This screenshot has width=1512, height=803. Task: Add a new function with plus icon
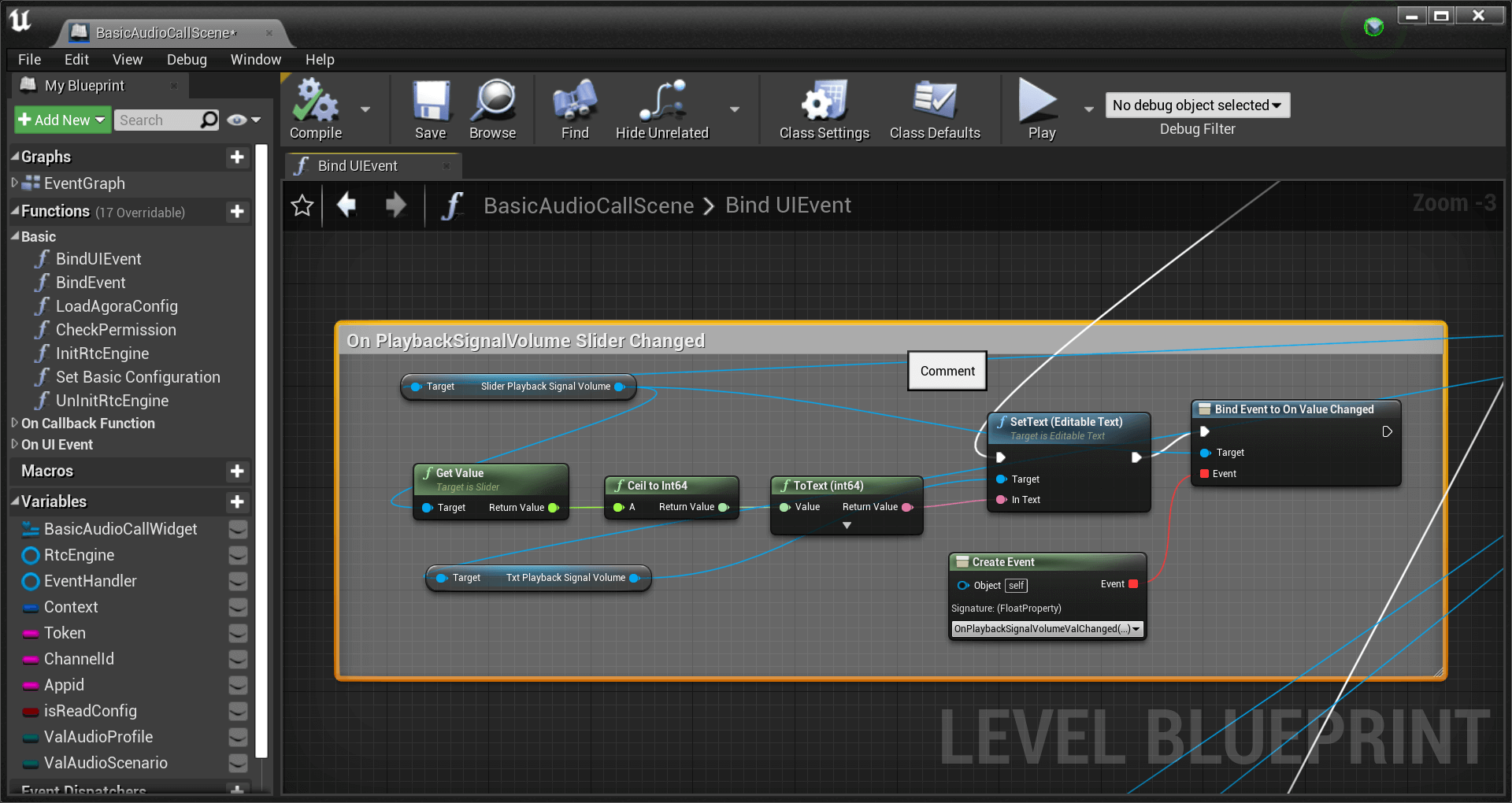237,212
